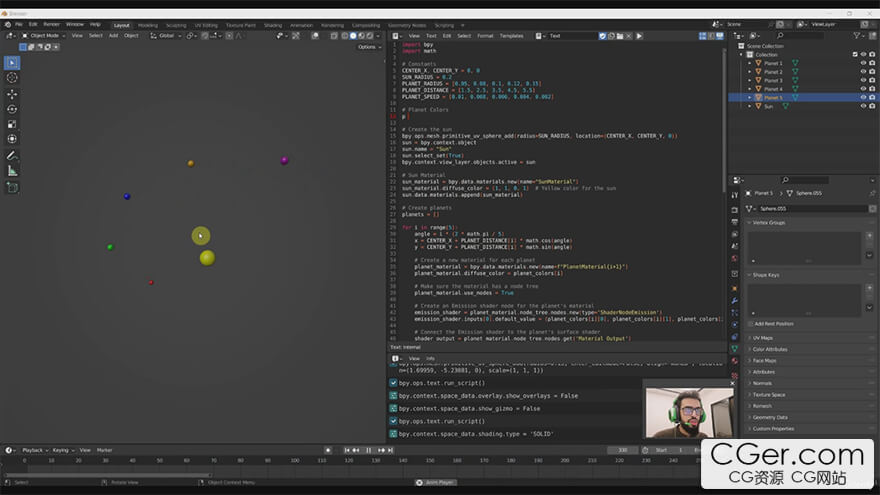The width and height of the screenshot is (880, 495).
Task: Select the Transform tool
Action: coord(12,139)
